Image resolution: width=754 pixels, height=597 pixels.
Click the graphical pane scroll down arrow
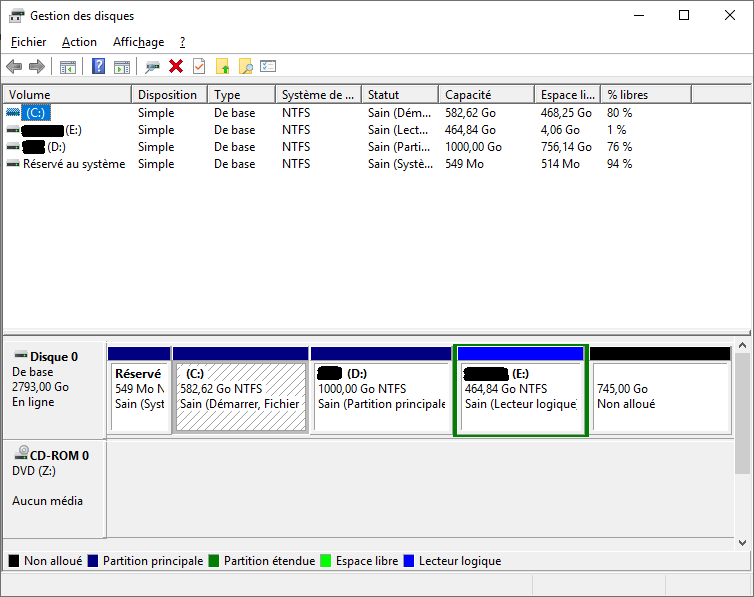coord(743,542)
